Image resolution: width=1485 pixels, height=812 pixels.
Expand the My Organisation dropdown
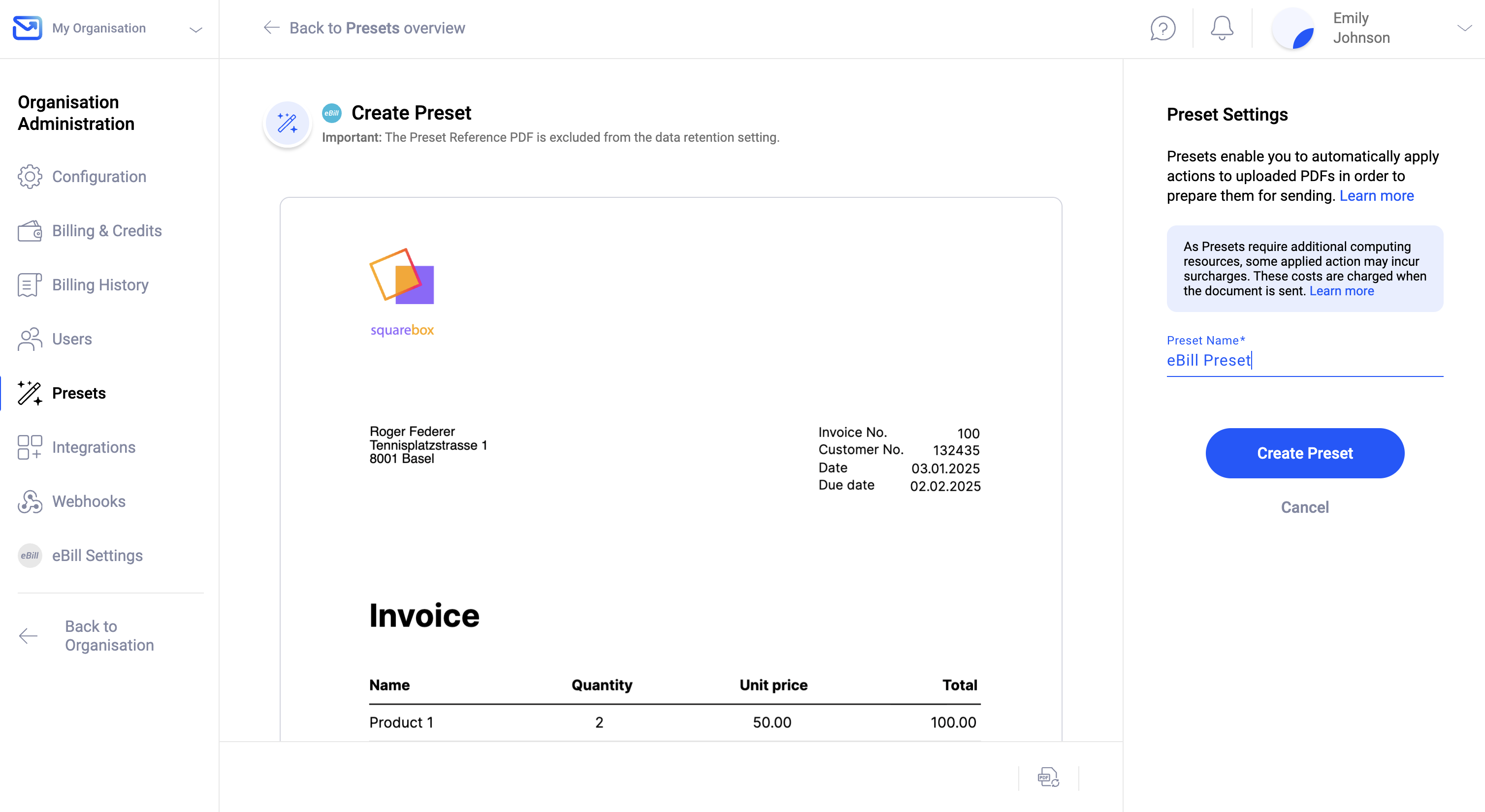(x=196, y=30)
